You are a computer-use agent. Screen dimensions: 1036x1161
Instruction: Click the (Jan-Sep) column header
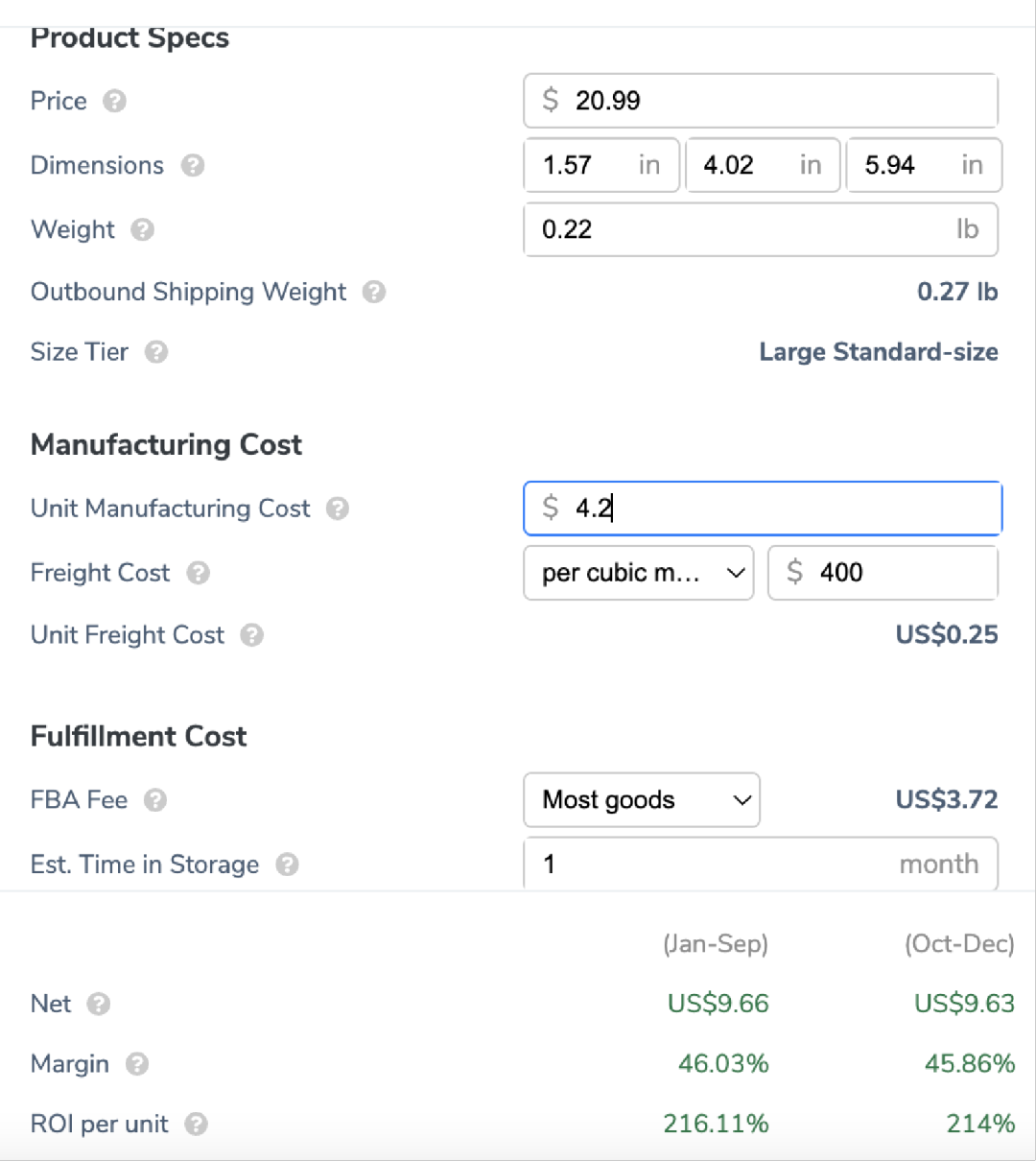tap(716, 944)
